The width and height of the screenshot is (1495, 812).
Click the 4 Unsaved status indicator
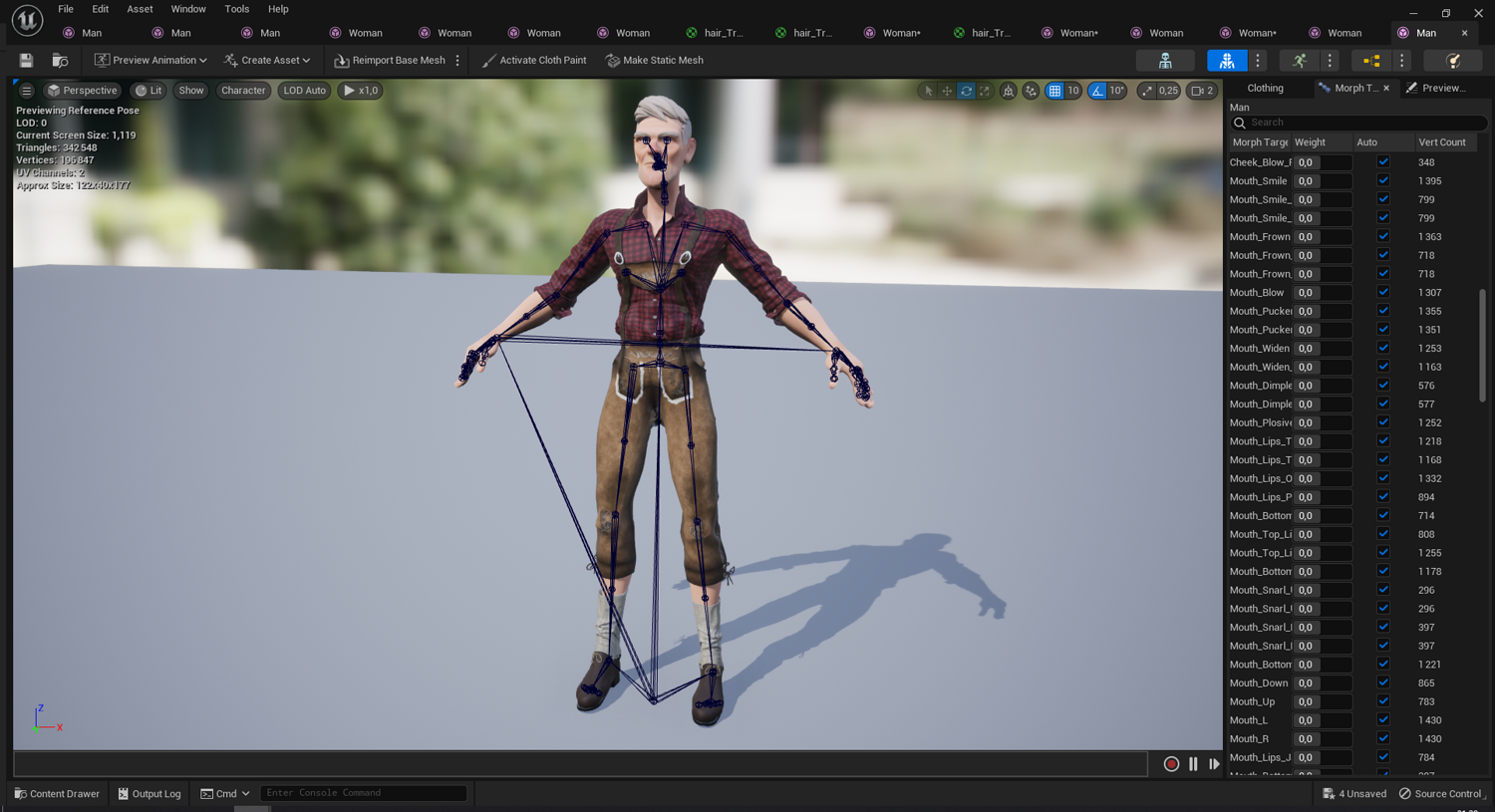point(1354,794)
